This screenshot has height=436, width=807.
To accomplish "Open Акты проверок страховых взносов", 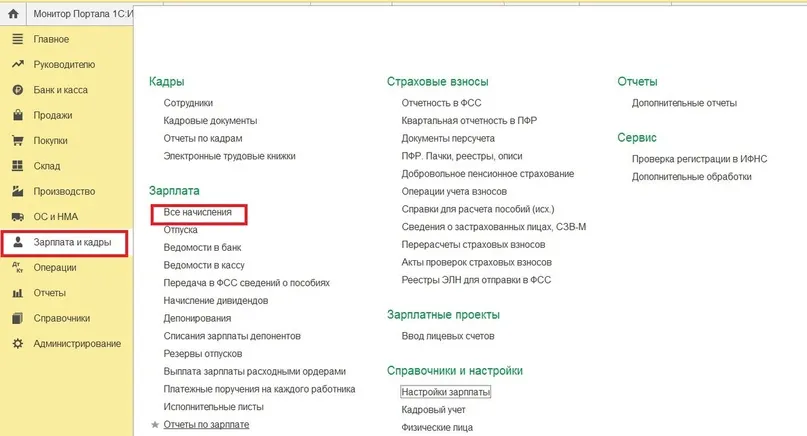I will 477,262.
